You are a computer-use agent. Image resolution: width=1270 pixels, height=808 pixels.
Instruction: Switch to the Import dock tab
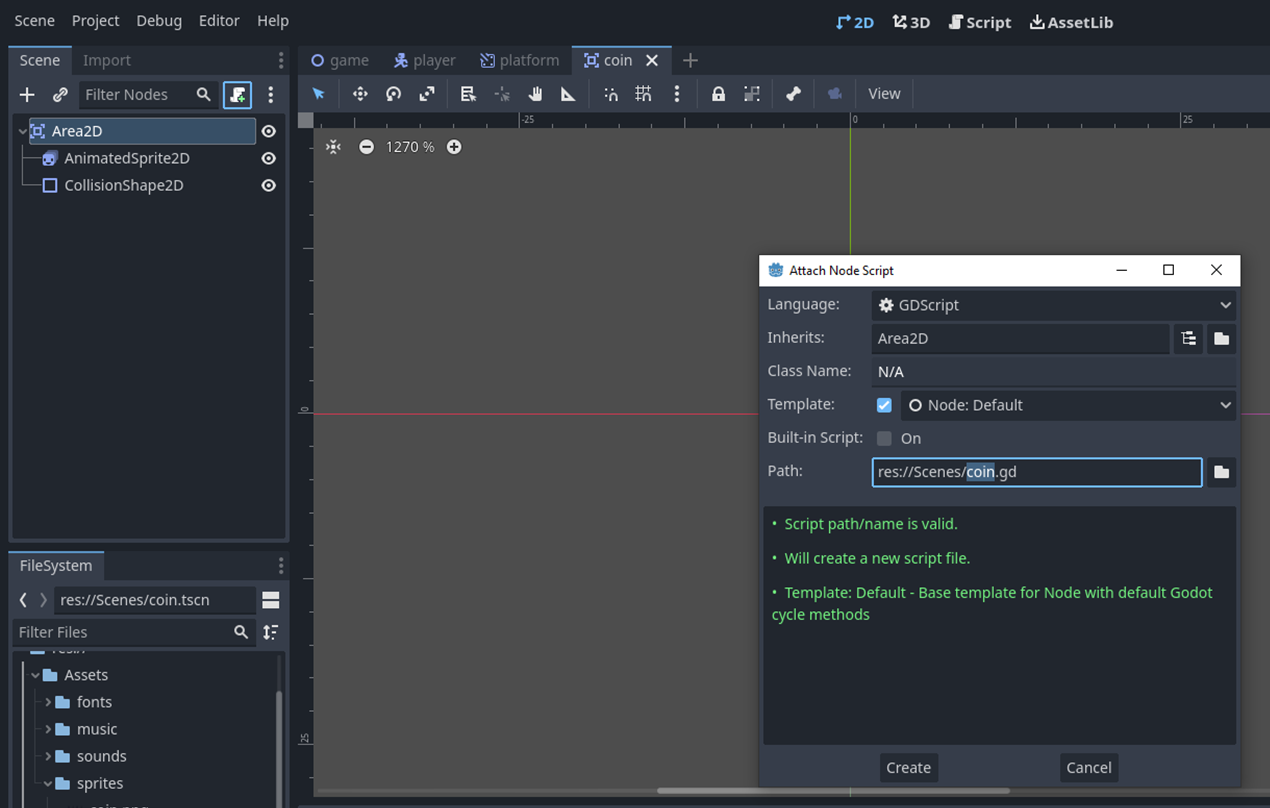point(107,60)
